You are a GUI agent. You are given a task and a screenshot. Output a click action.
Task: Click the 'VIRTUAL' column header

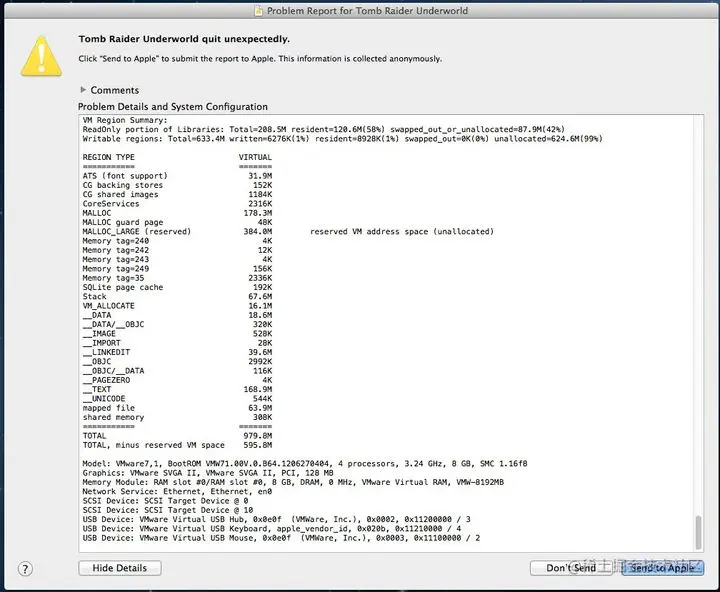tap(255, 157)
